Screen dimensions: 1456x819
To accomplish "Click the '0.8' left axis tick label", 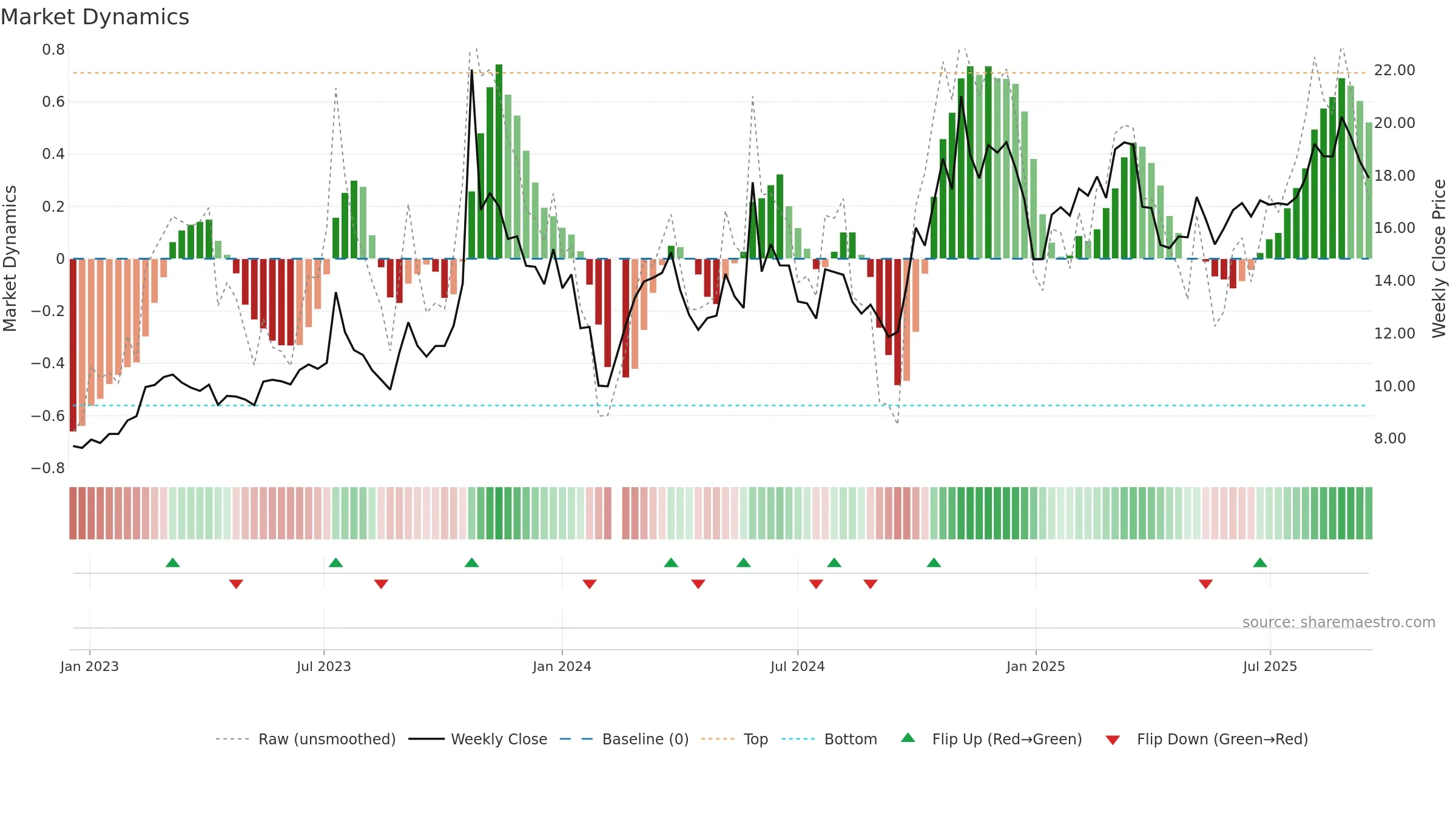I will 53,50.
